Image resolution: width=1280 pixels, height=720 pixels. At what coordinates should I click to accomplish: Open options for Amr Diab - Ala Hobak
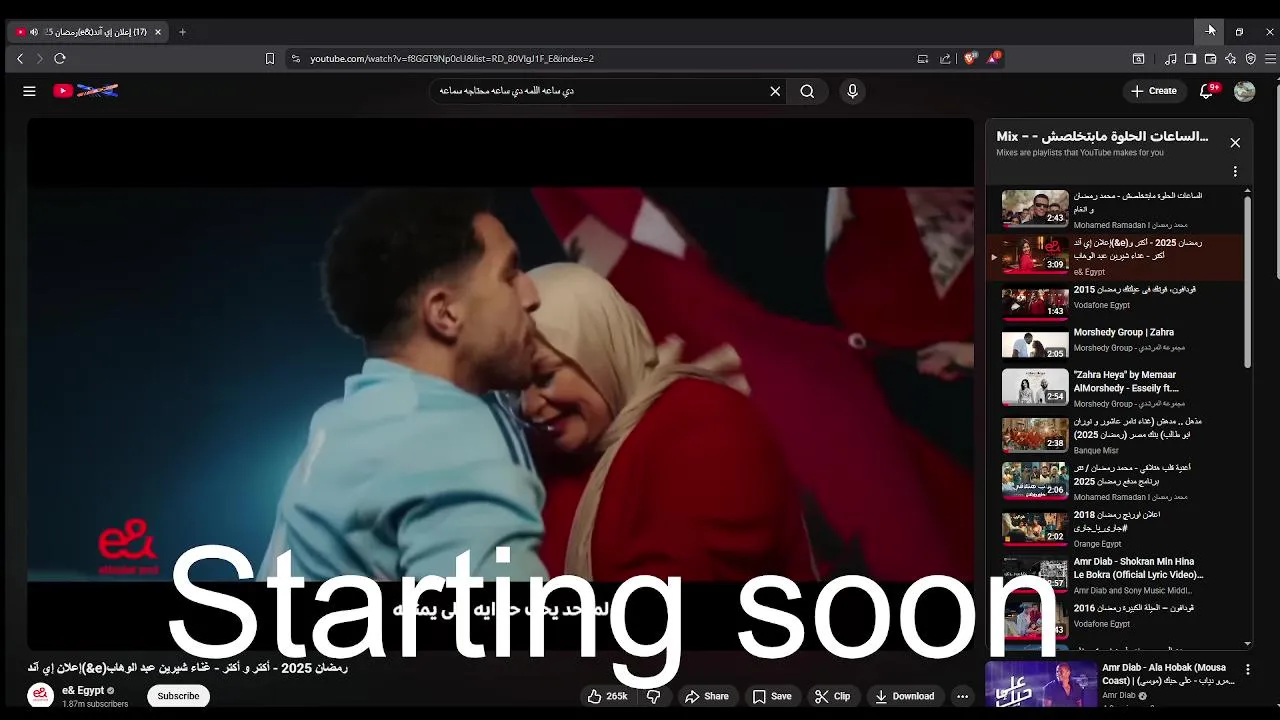point(1247,669)
